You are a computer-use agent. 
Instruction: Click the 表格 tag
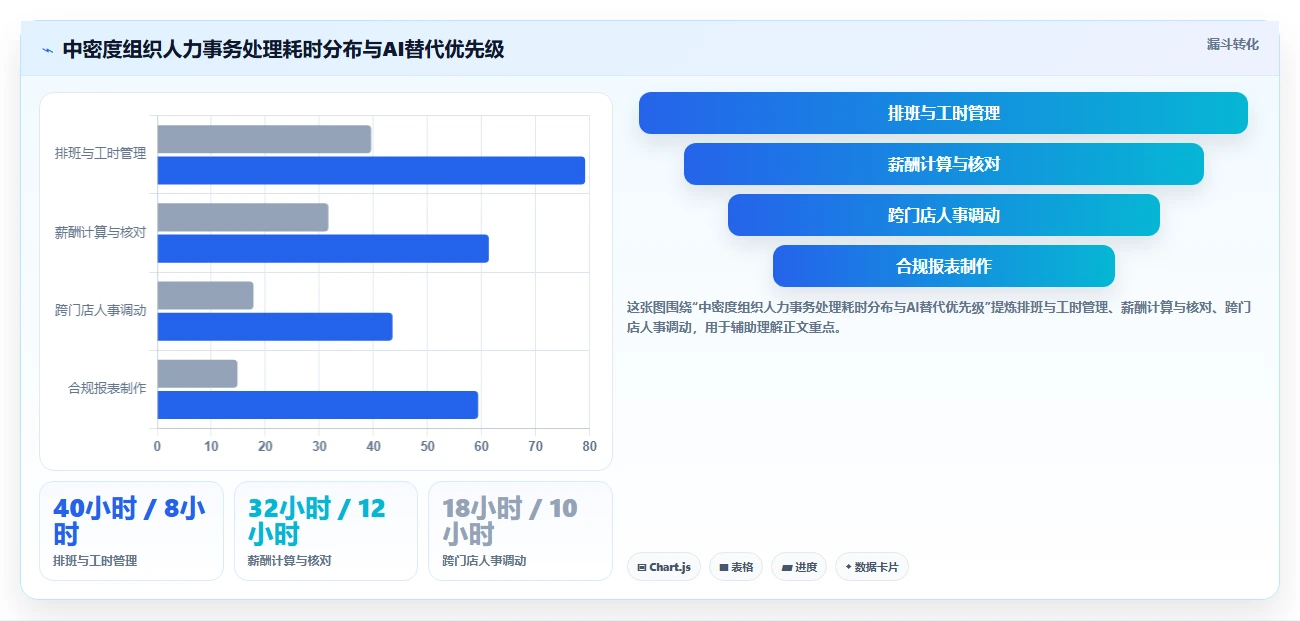tap(736, 567)
